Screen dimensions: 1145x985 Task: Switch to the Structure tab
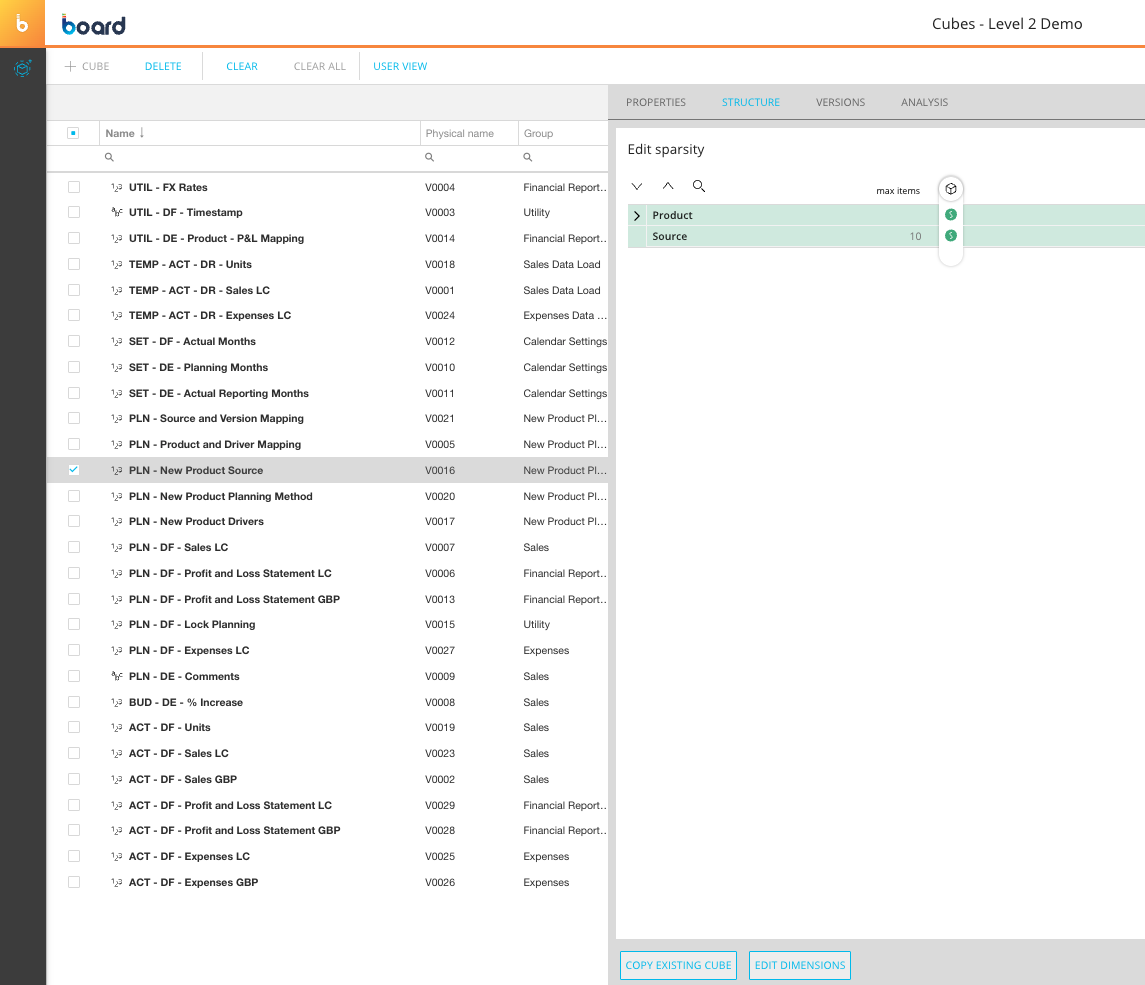coord(751,102)
